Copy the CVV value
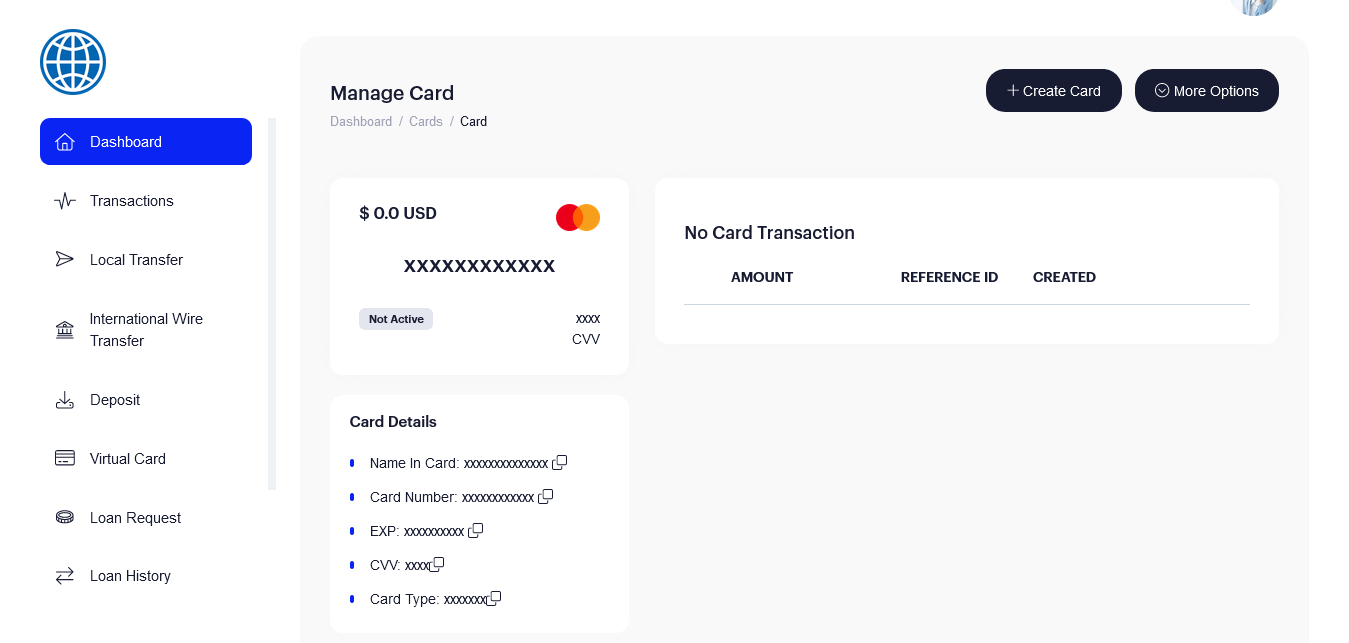This screenshot has width=1349, height=643. (437, 564)
